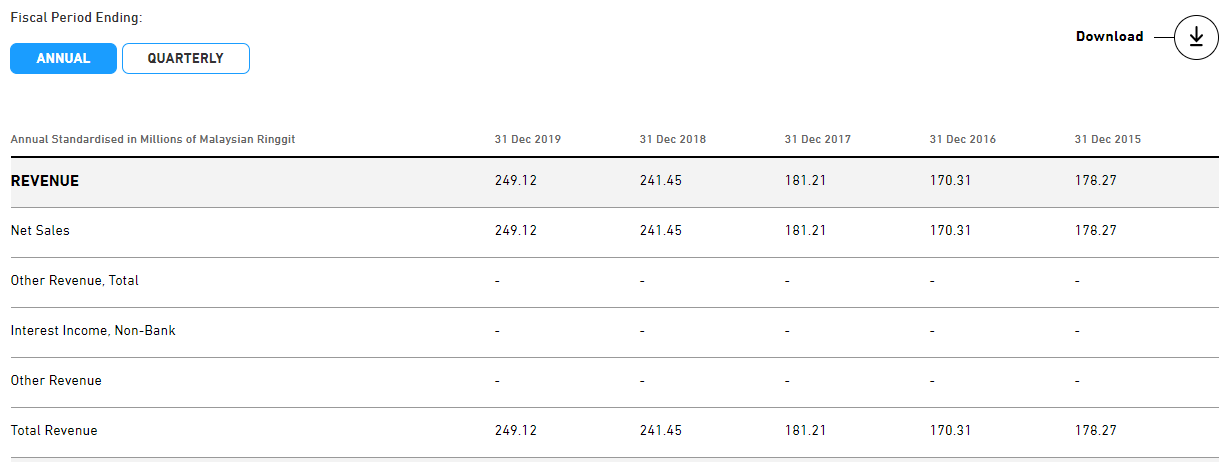Click the Download text label
Viewport: 1225px width, 462px height.
tap(1109, 37)
